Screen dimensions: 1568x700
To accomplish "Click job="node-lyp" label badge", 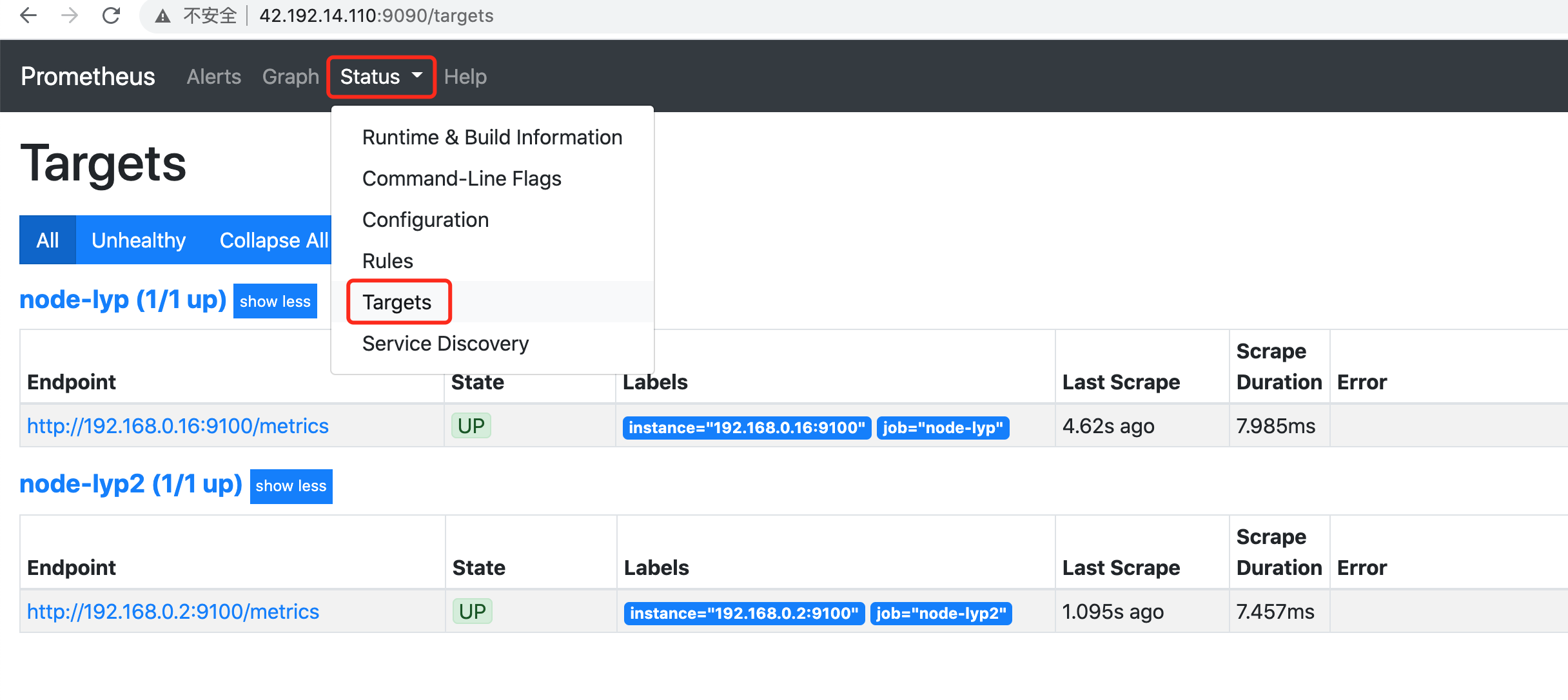I will 943,427.
